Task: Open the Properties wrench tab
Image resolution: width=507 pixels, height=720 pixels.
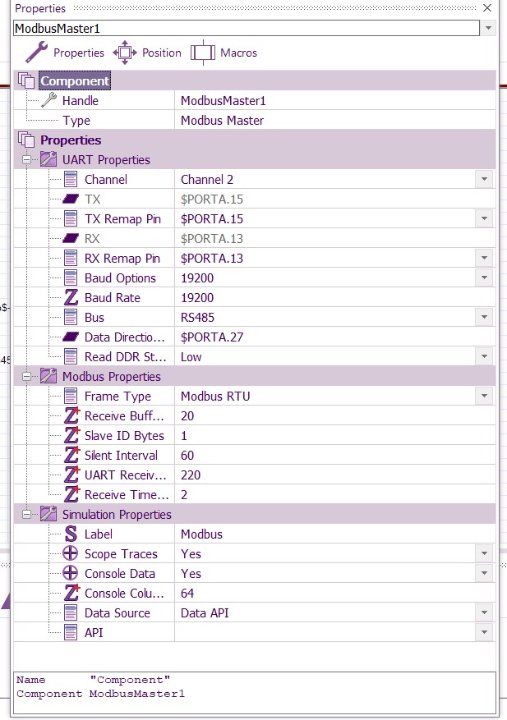Action: click(65, 52)
